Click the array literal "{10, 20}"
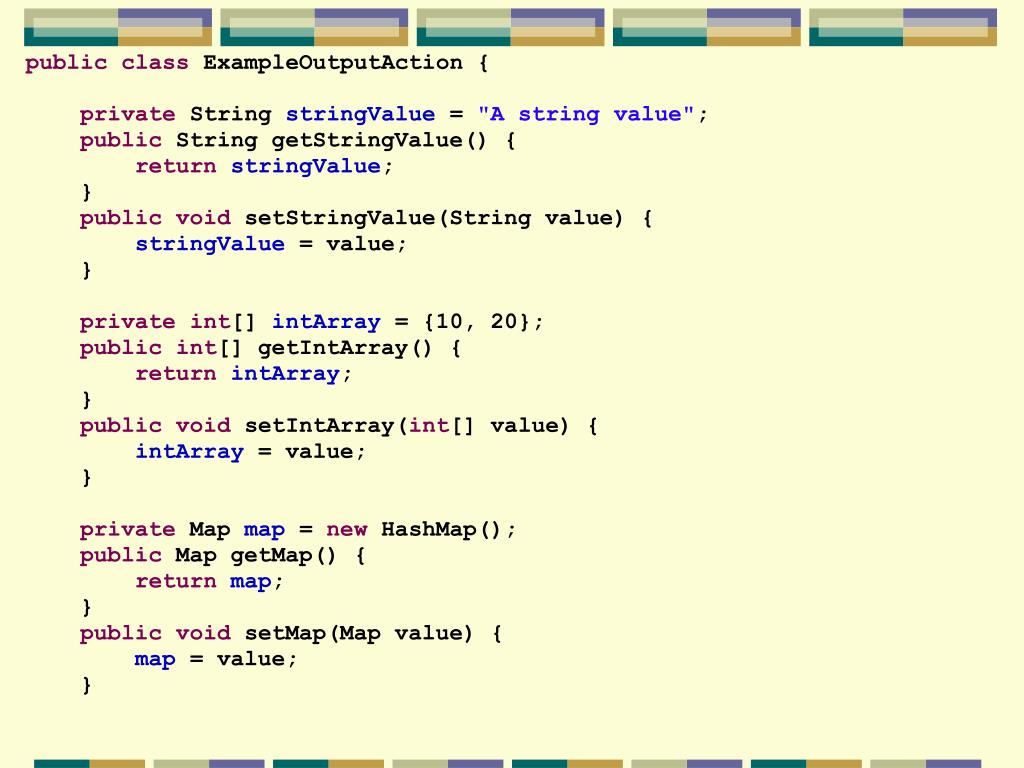 click(476, 322)
